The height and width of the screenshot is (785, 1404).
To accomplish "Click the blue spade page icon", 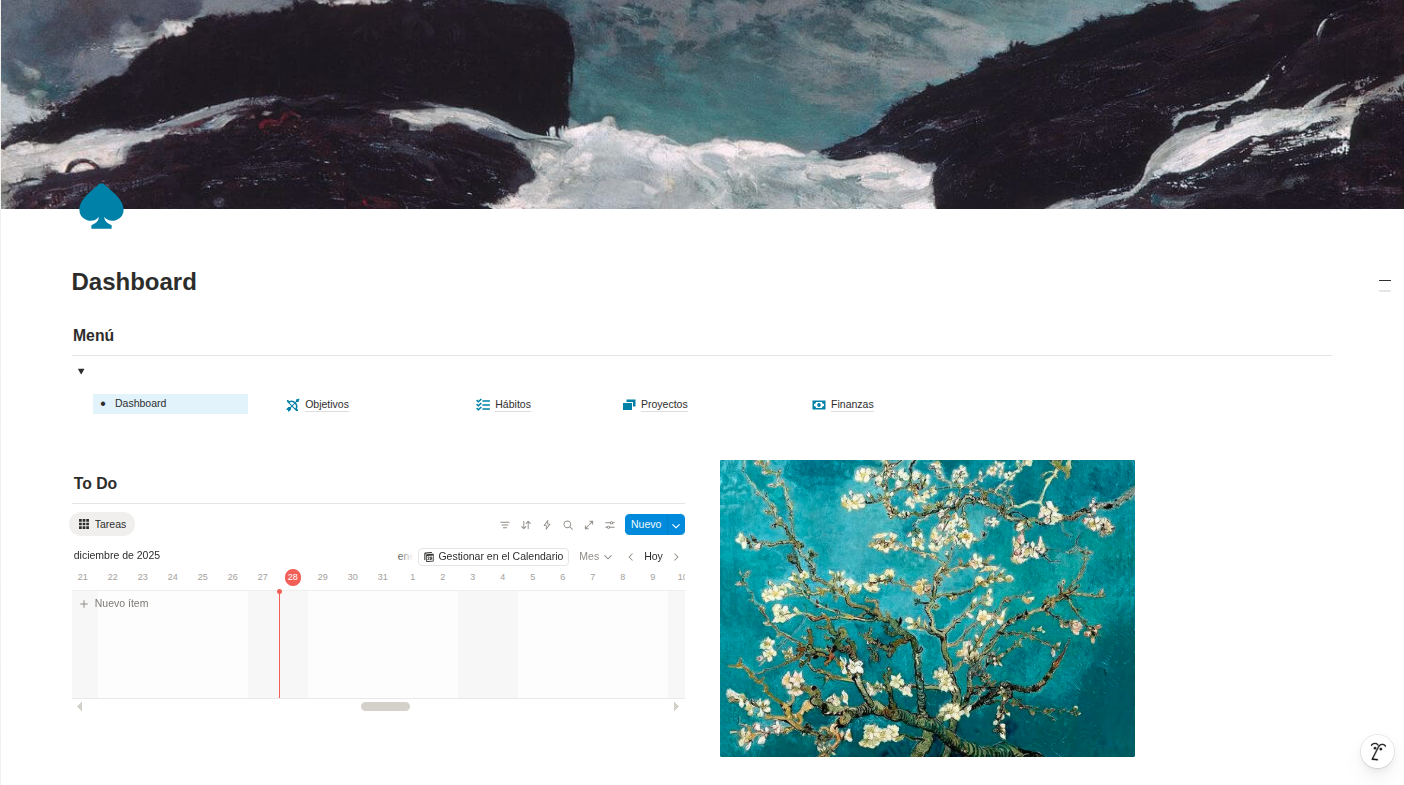I will [x=101, y=206].
